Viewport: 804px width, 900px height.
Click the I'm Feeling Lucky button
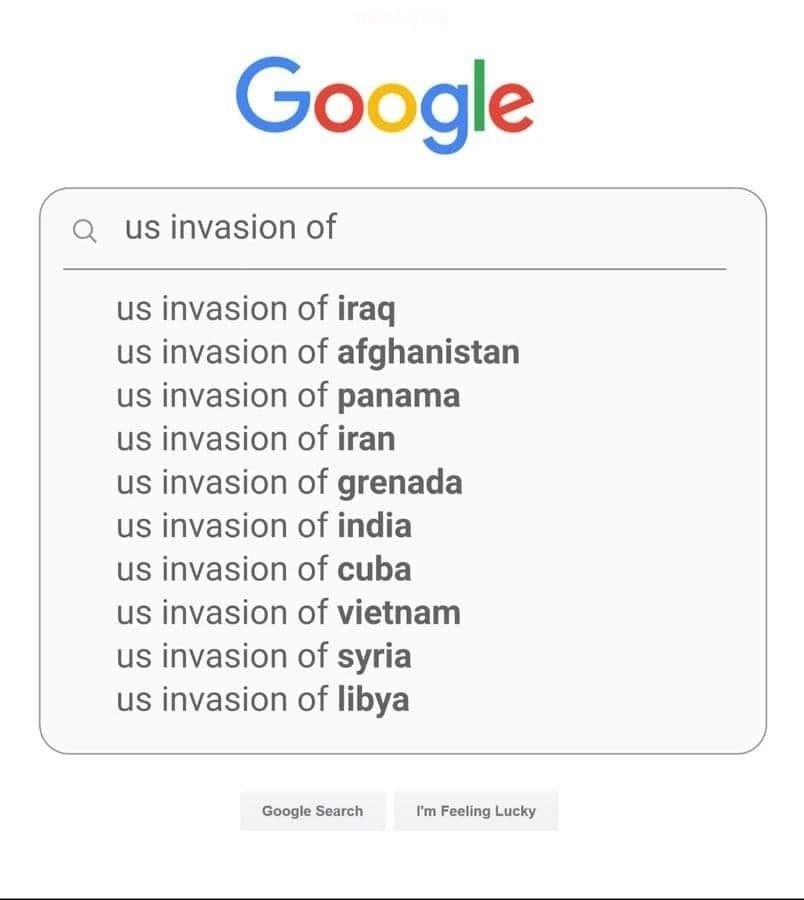click(x=476, y=811)
